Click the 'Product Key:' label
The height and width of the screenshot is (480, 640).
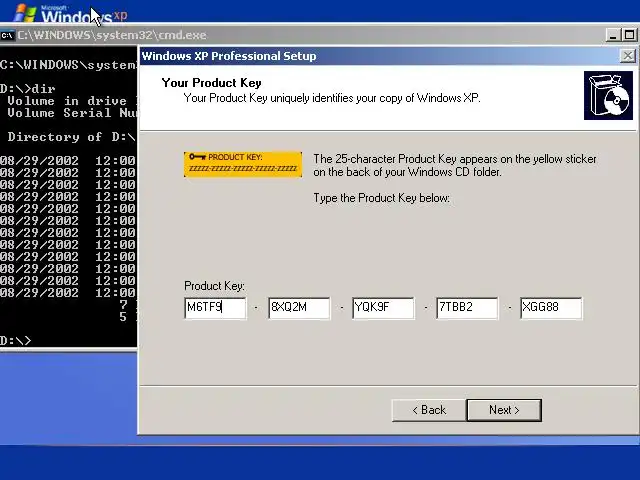pos(214,286)
